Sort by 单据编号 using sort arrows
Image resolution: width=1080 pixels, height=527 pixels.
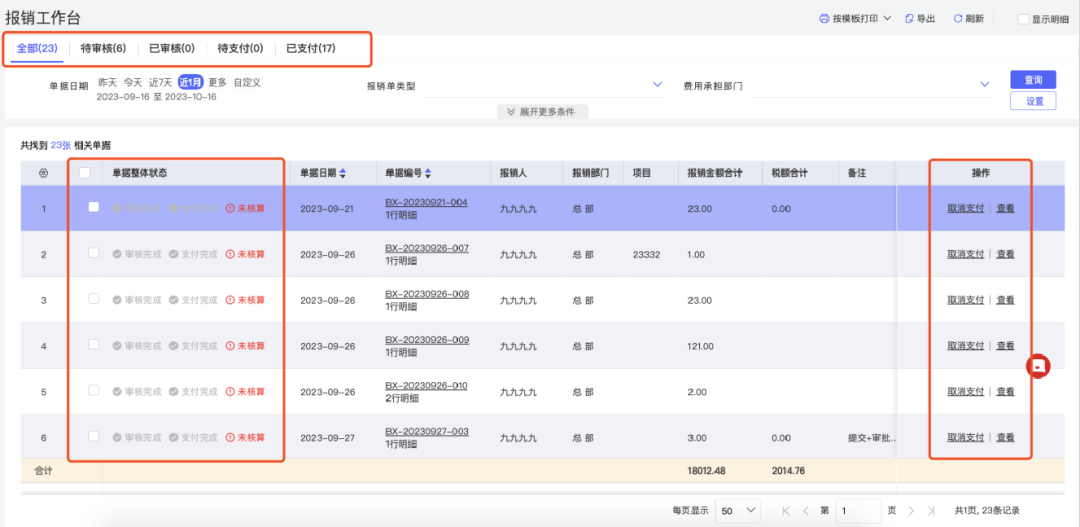click(x=428, y=174)
